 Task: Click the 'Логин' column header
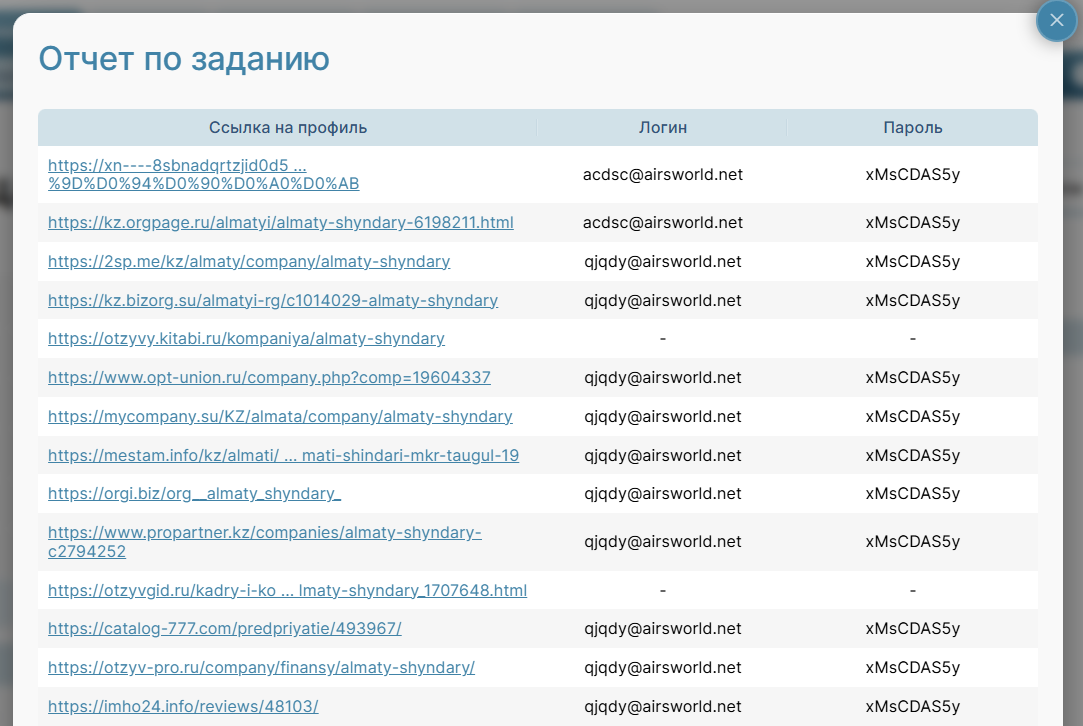(662, 128)
